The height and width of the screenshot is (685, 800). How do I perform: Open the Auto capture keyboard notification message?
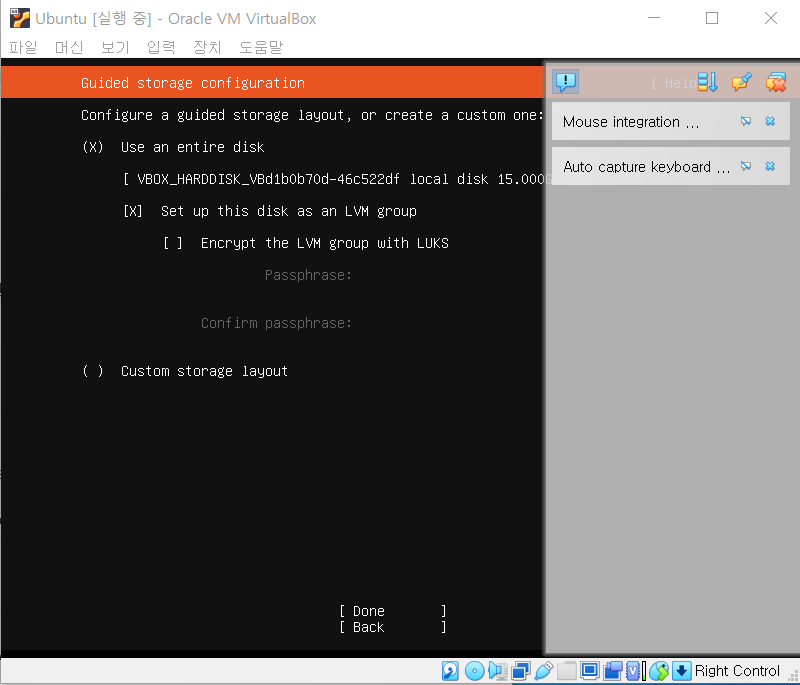pyautogui.click(x=646, y=167)
